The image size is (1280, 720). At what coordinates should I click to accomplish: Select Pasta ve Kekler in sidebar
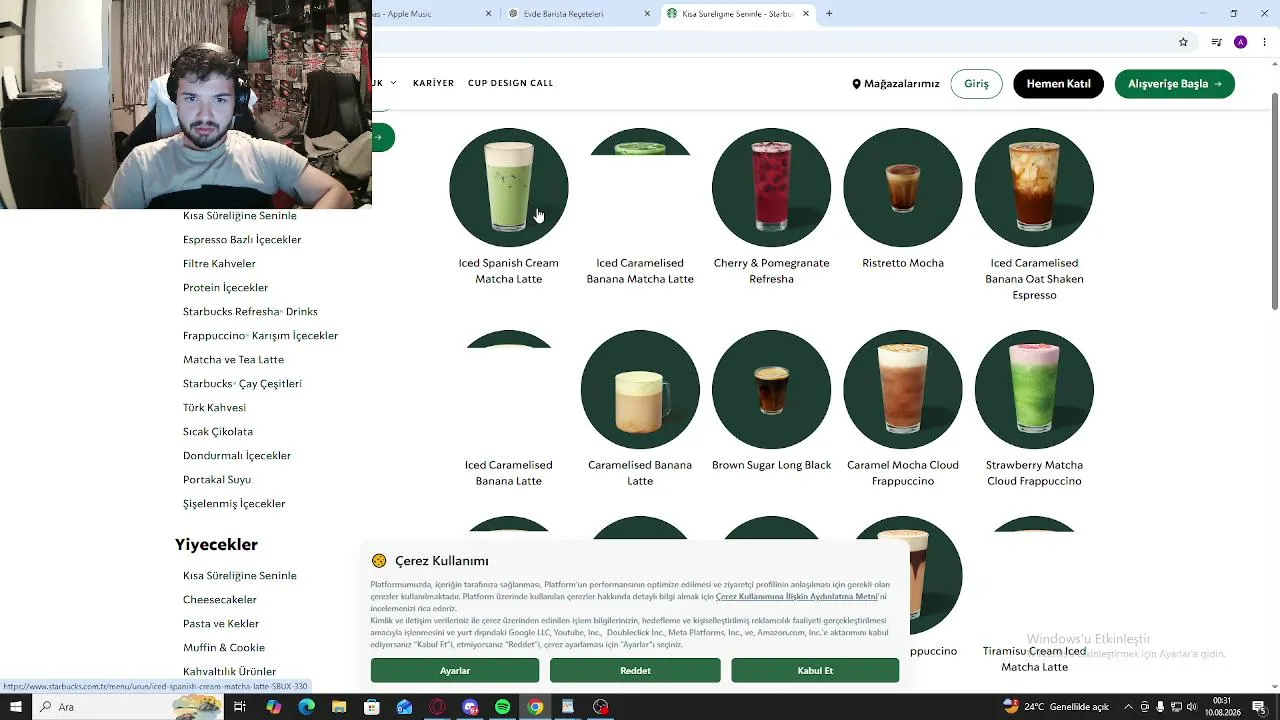[221, 623]
